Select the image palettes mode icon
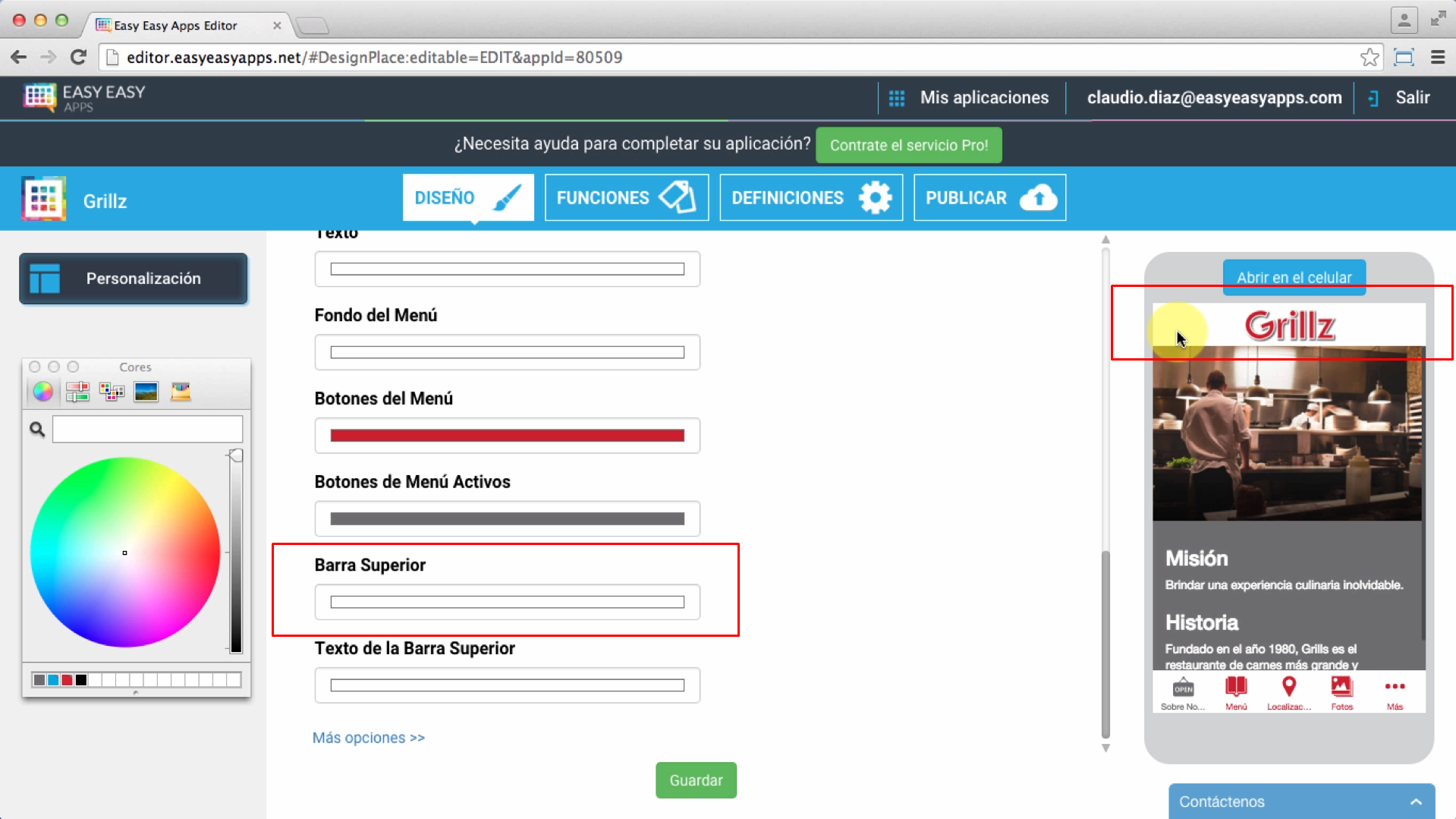 [146, 392]
